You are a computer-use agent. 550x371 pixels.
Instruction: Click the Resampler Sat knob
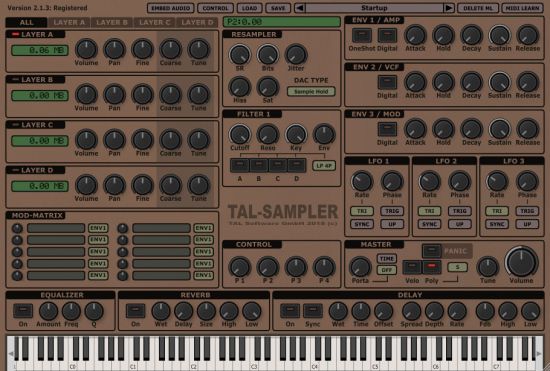268,87
